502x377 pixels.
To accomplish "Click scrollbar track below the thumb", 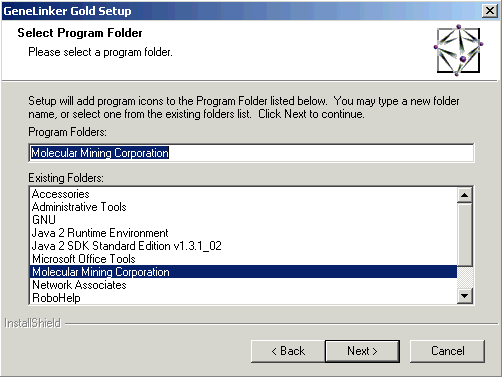I will coord(465,277).
